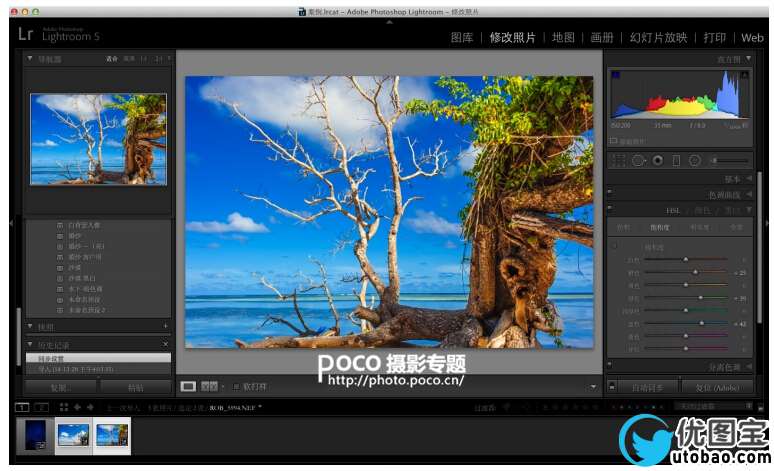Select the crop overlay tool
This screenshot has height=471, width=774.
click(x=618, y=160)
